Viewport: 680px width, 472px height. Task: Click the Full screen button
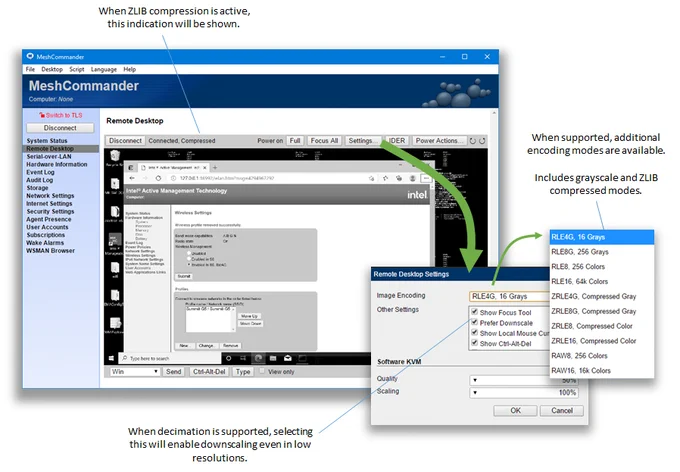click(x=295, y=141)
